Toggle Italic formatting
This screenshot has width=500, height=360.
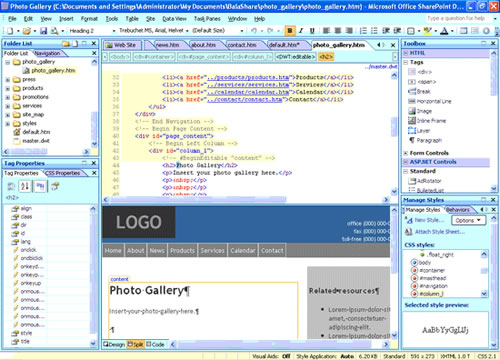[301, 31]
